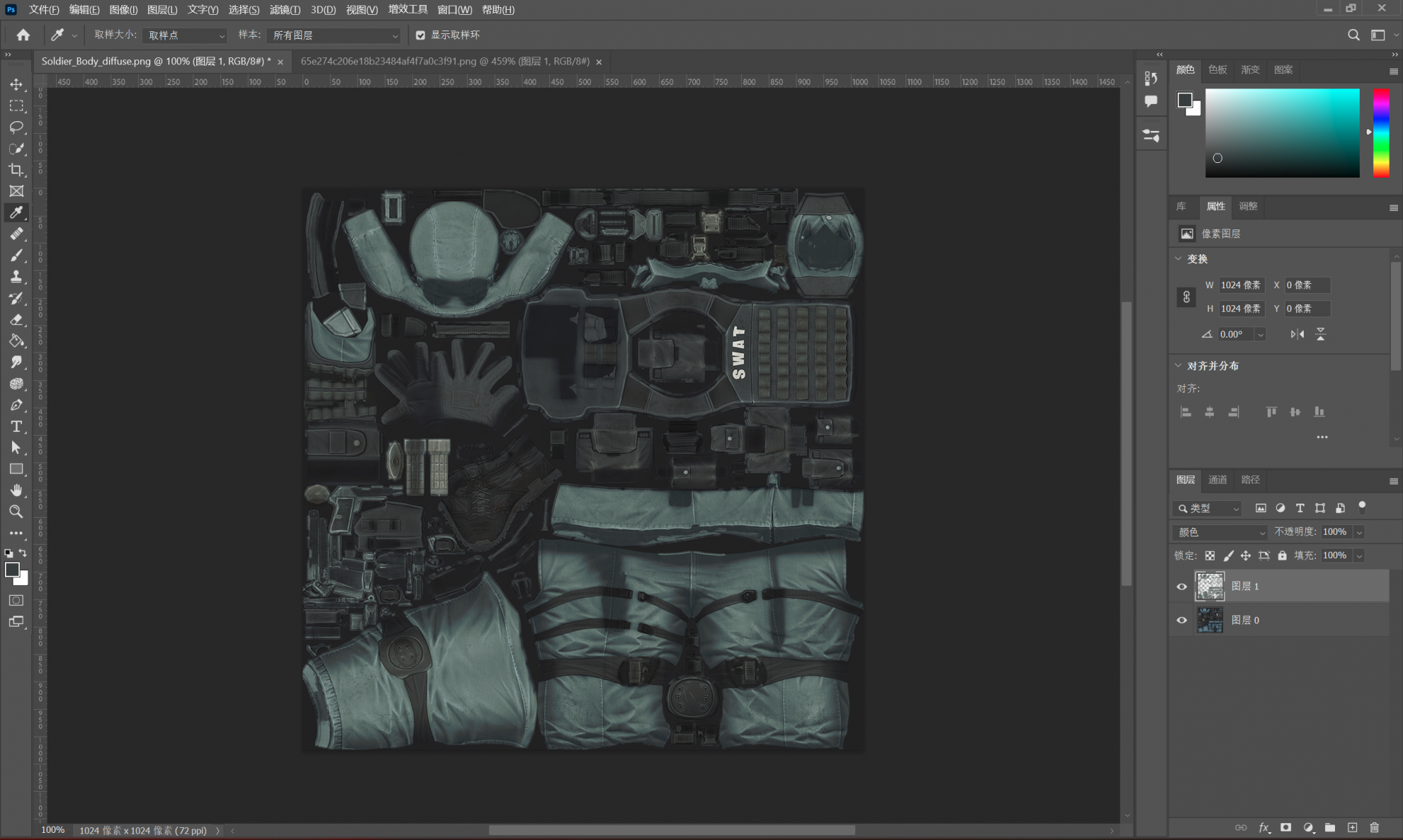1403x840 pixels.
Task: Select the Crop tool
Action: (16, 170)
